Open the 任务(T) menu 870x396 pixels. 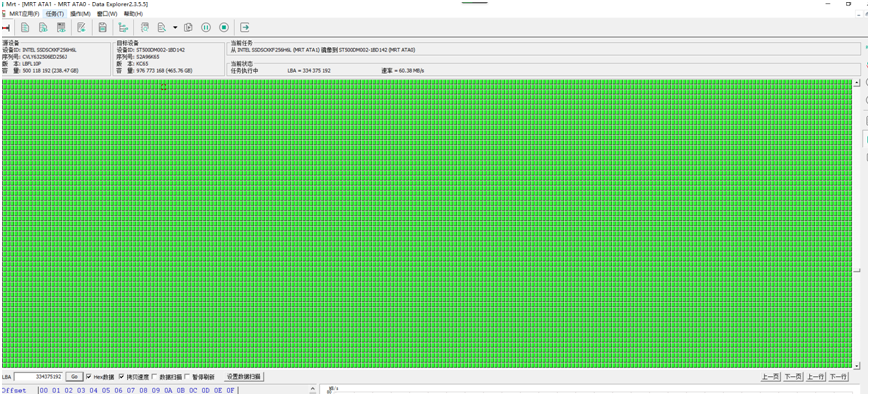pos(54,13)
